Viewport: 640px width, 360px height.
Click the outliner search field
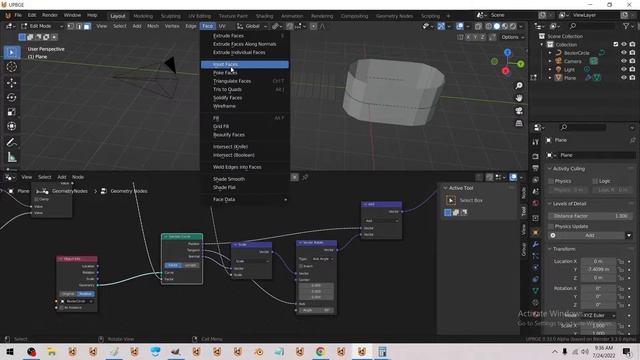[x=591, y=26]
